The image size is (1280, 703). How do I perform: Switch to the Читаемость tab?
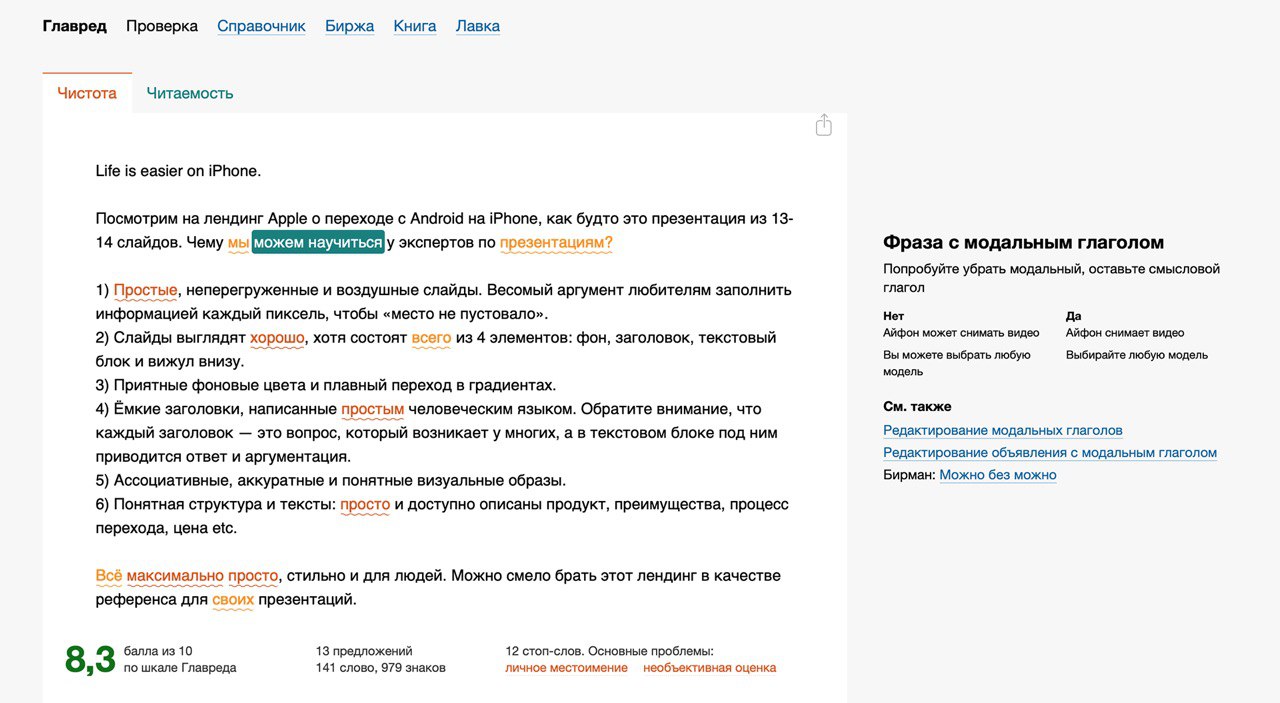[190, 93]
